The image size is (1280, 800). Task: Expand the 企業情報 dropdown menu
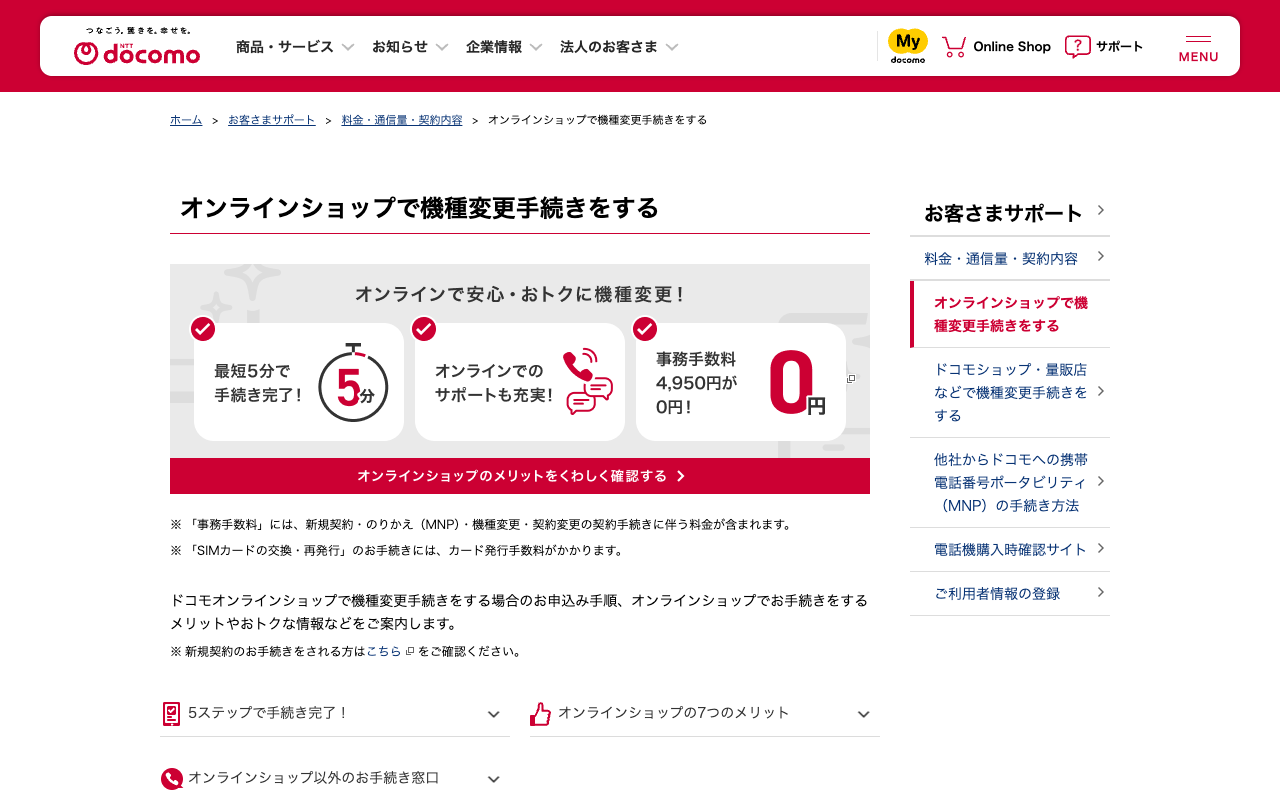click(x=504, y=47)
